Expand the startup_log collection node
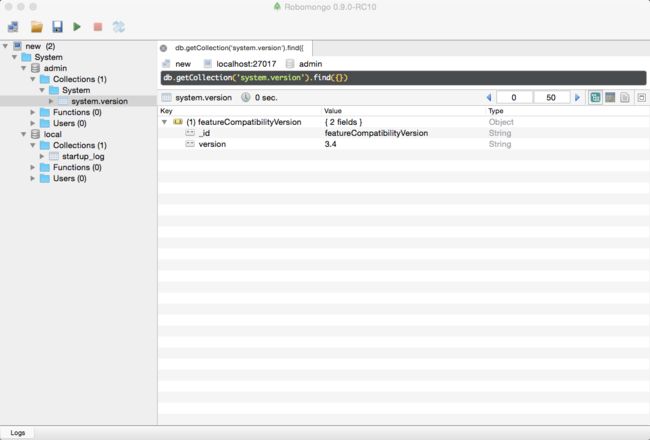This screenshot has height=440, width=650. click(42, 156)
